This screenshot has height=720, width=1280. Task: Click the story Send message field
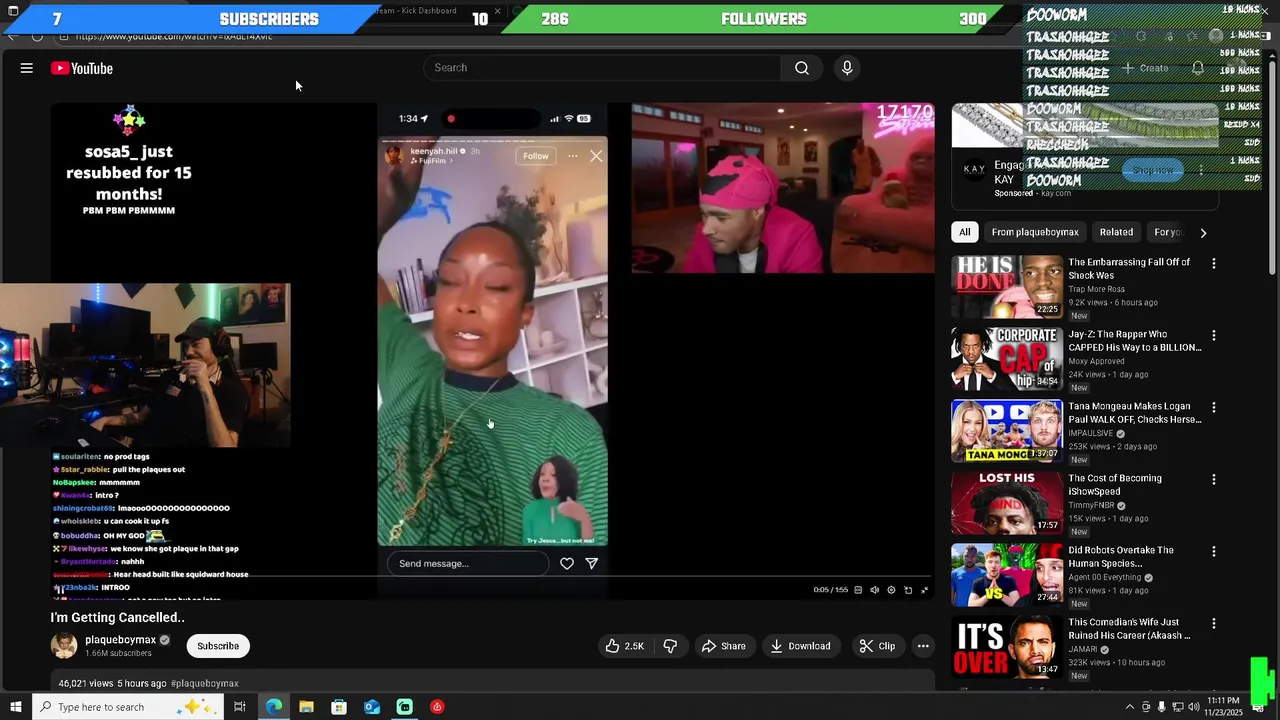pyautogui.click(x=468, y=563)
